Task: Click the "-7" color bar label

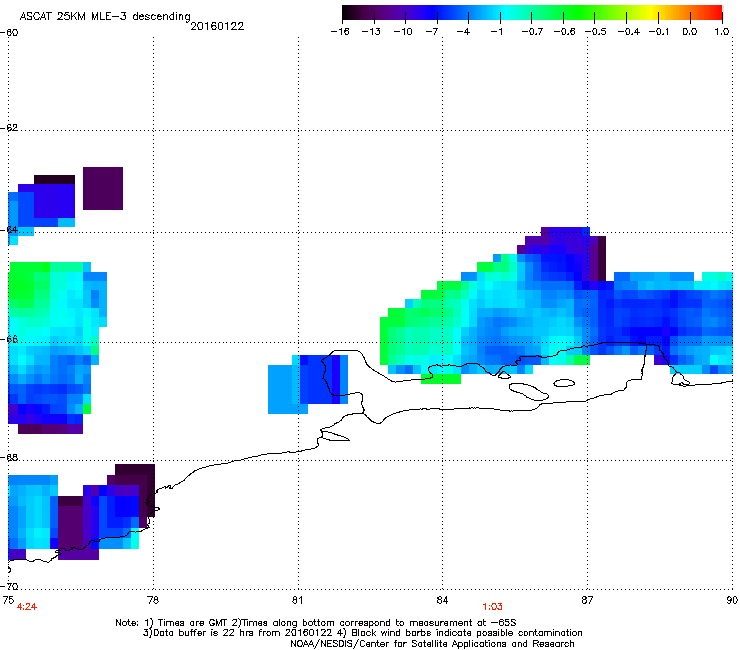Action: 432,32
